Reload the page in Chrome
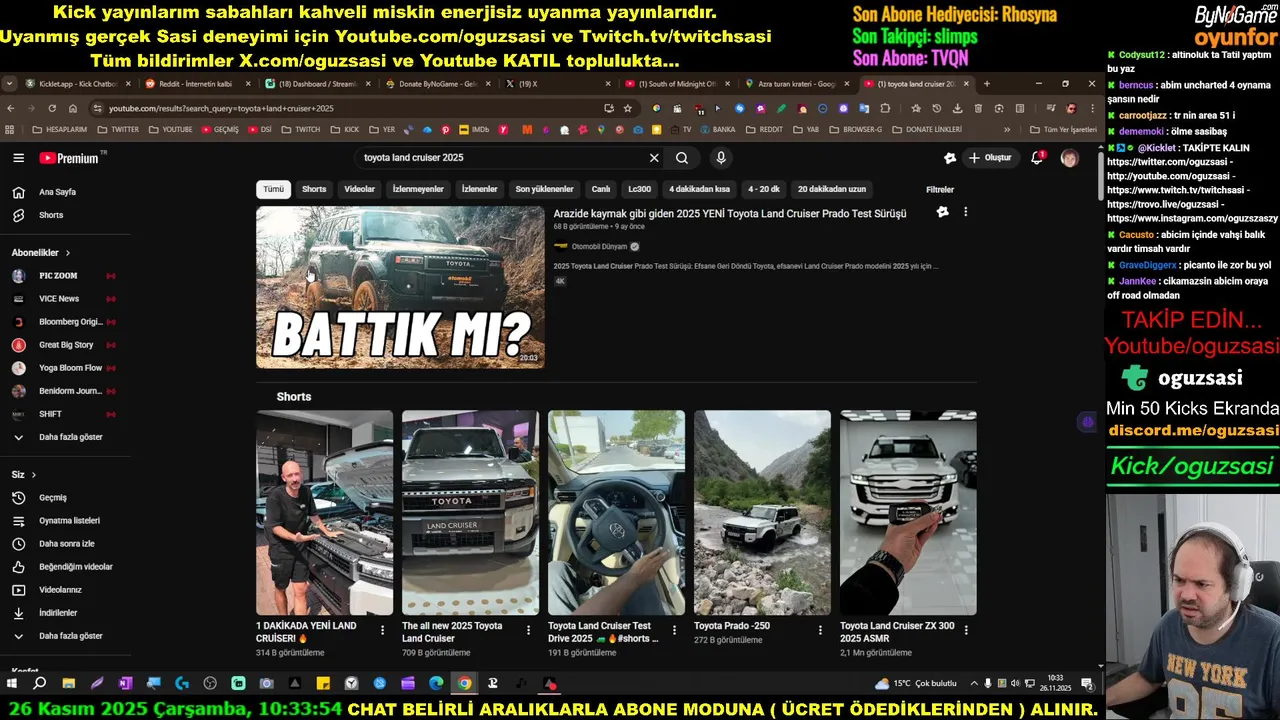The height and width of the screenshot is (720, 1280). tap(52, 108)
